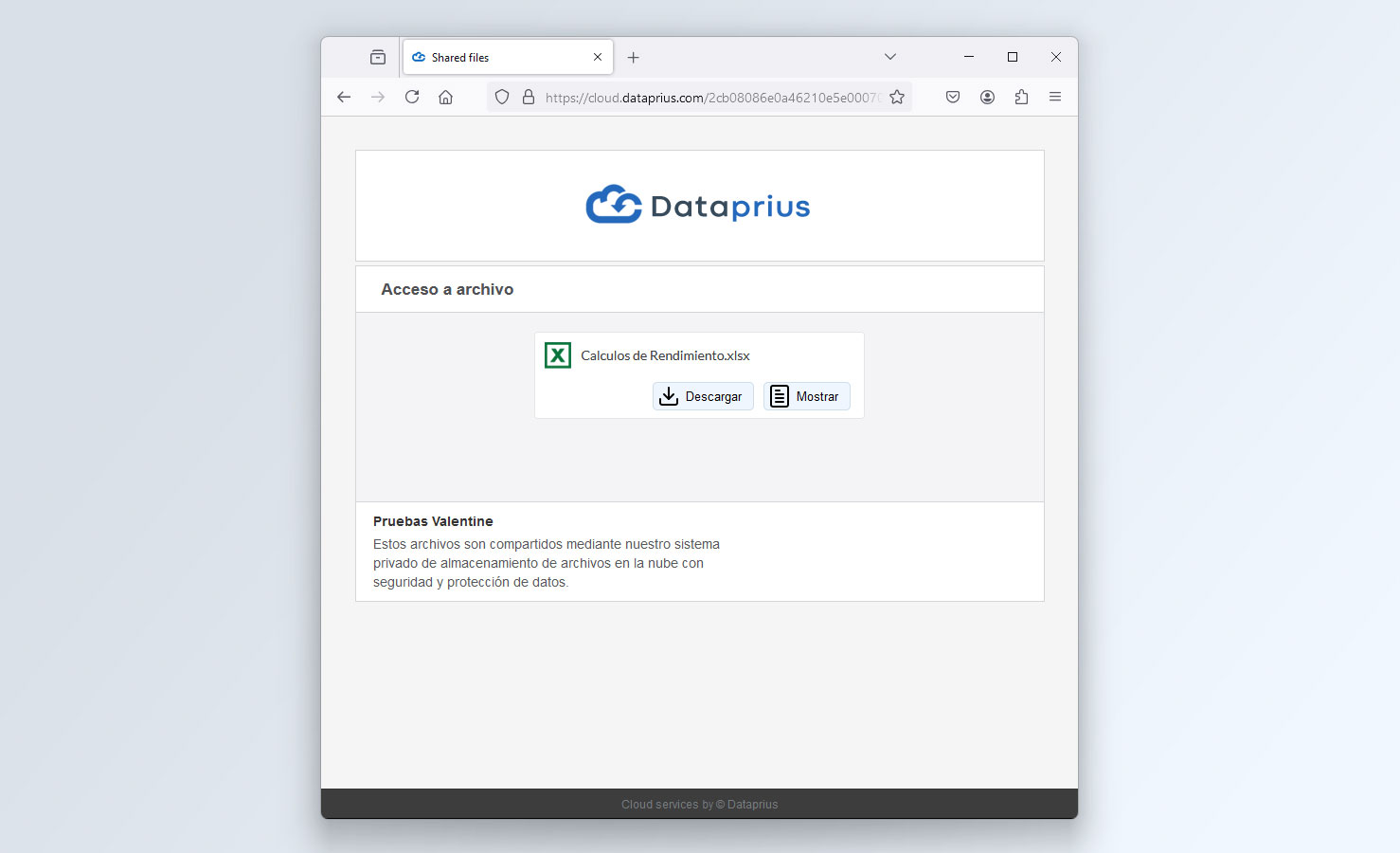The width and height of the screenshot is (1400, 853).
Task: Maximize the browser window
Action: coord(1013,57)
